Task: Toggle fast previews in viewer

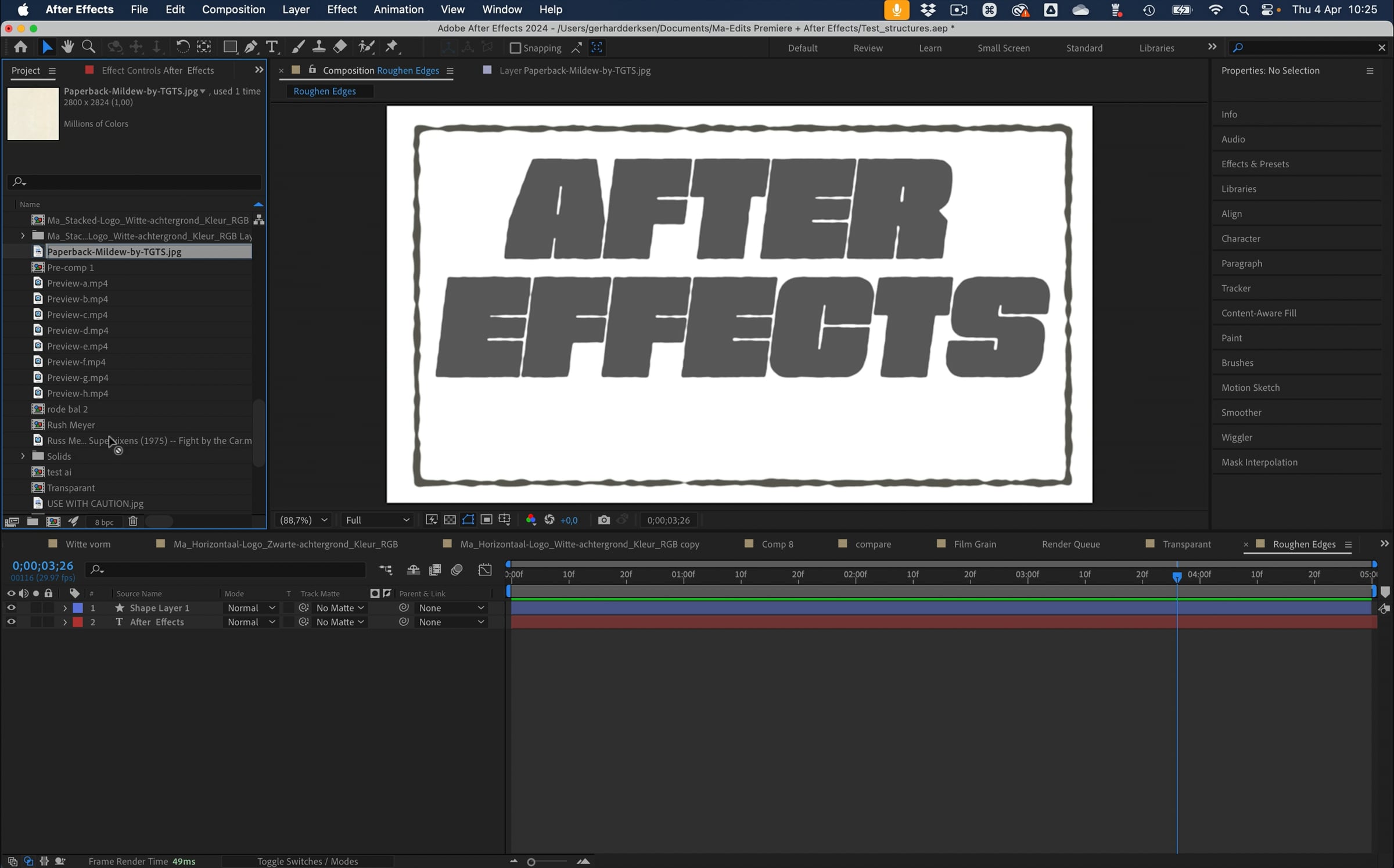Action: 432,520
